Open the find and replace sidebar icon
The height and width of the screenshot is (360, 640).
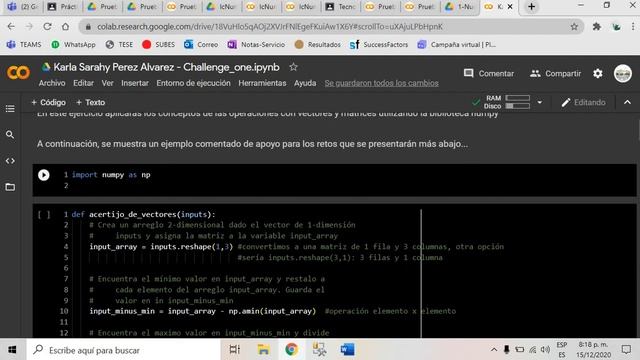tap(10, 135)
